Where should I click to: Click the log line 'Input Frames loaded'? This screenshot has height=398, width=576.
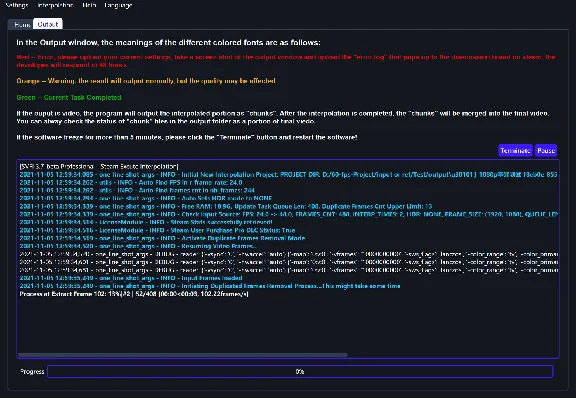tap(131, 278)
